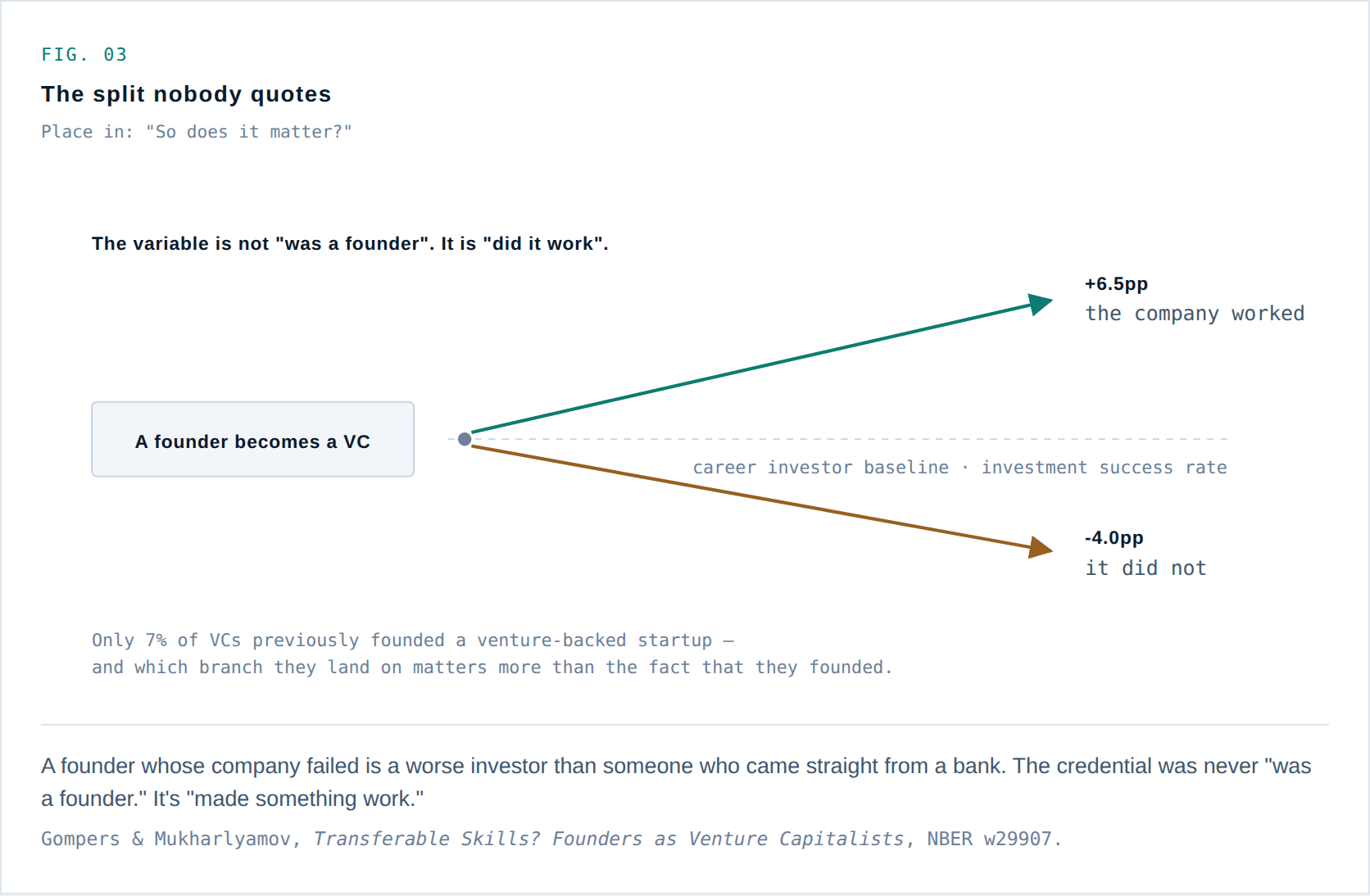Click the title 'The split nobody quotes'
The height and width of the screenshot is (896, 1370).
(x=186, y=94)
